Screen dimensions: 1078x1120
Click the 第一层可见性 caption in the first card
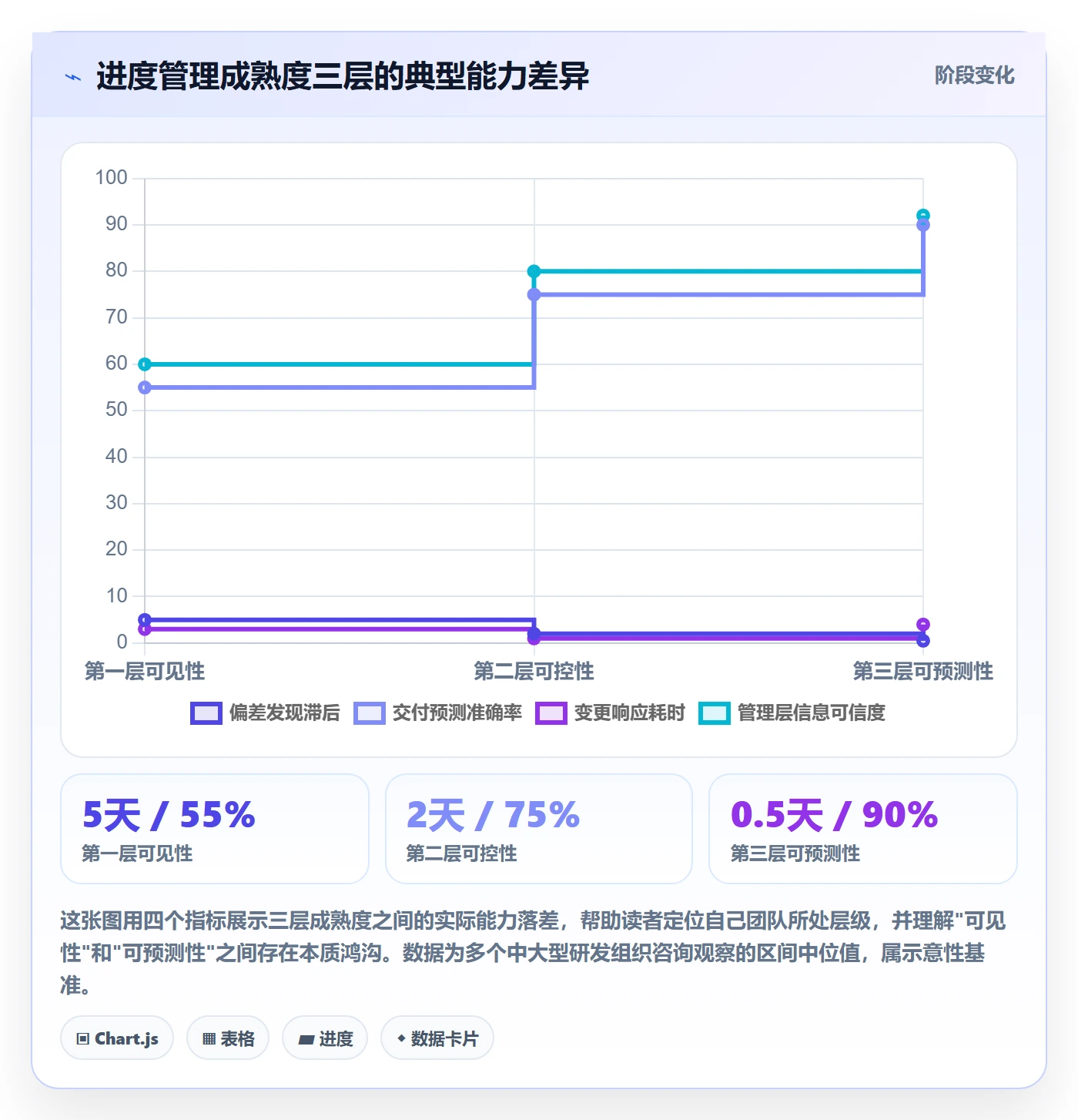[x=137, y=853]
